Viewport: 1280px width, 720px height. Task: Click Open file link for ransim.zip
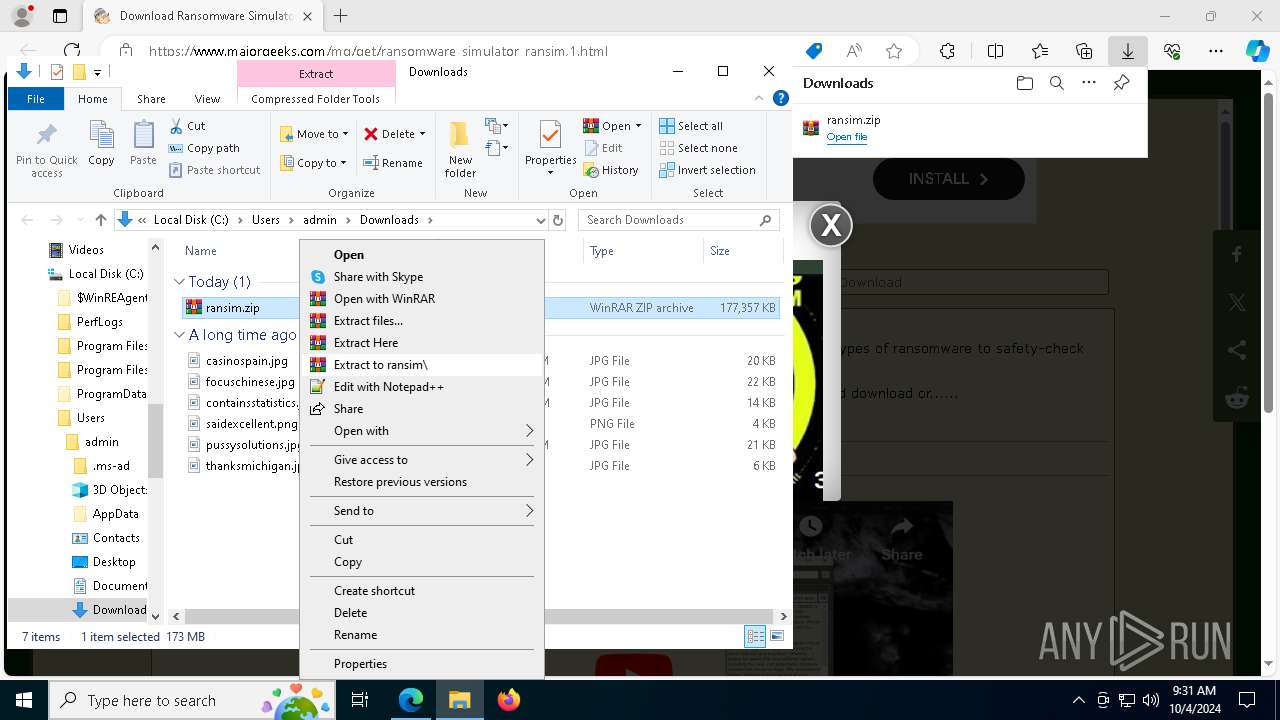click(x=846, y=137)
